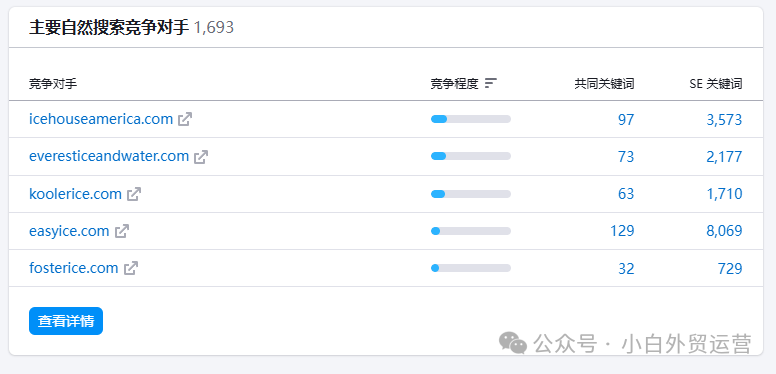776x374 pixels.
Task: Sort by the 竞争程度 column header
Action: [x=454, y=84]
